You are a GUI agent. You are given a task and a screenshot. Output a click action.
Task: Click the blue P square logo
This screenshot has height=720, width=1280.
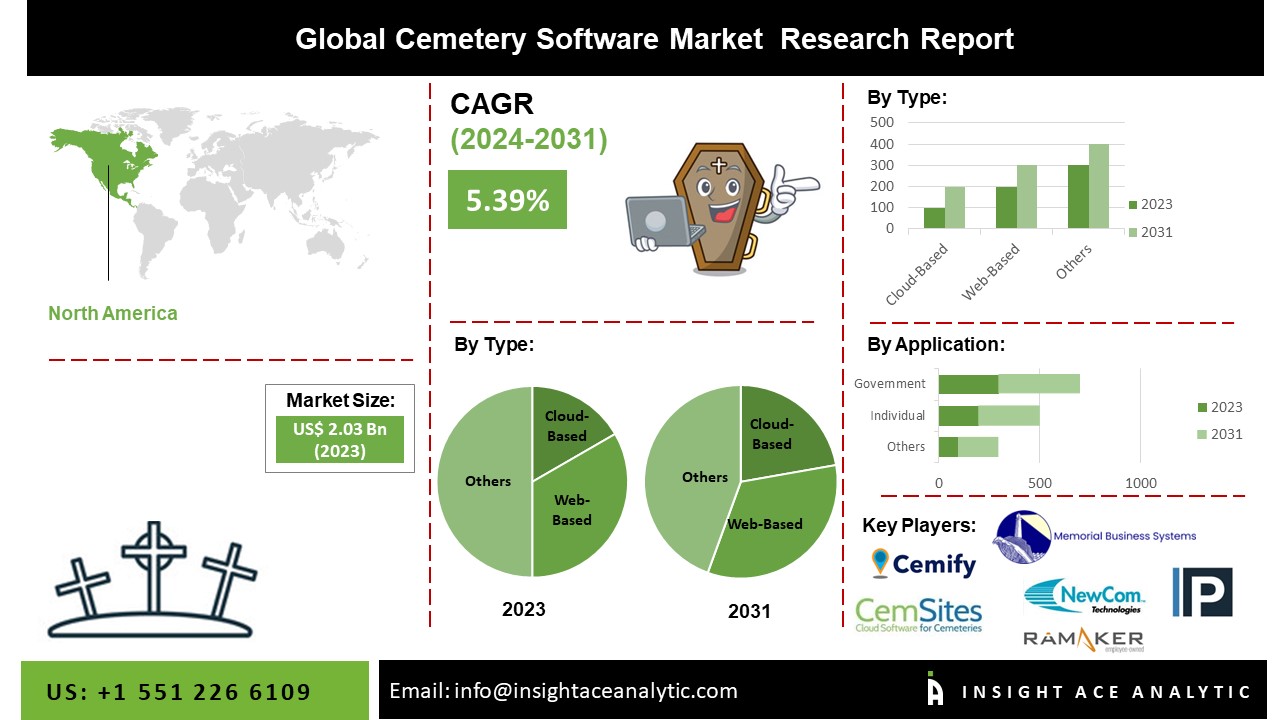pos(1202,592)
